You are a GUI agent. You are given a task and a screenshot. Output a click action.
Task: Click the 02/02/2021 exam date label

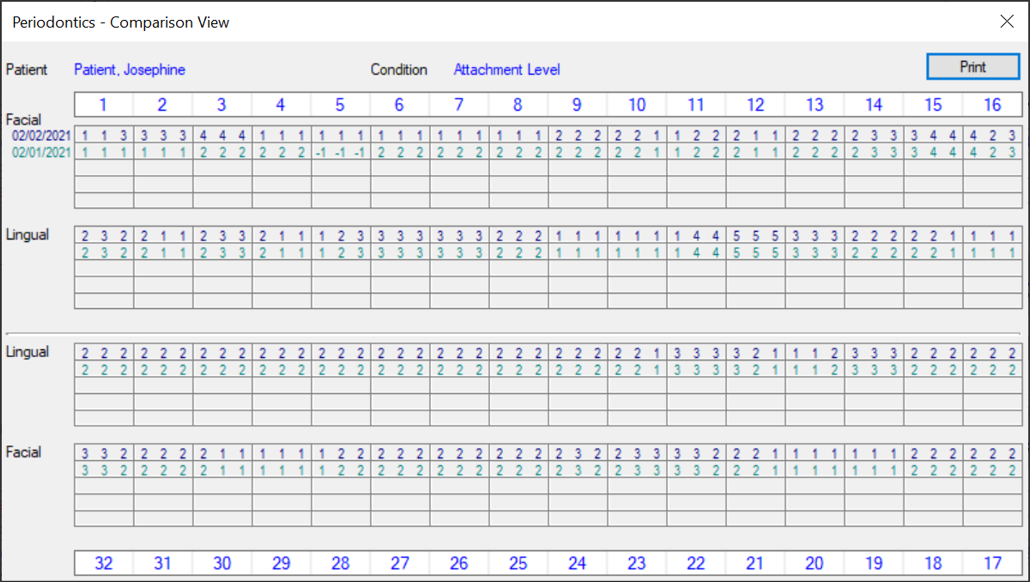pos(41,135)
